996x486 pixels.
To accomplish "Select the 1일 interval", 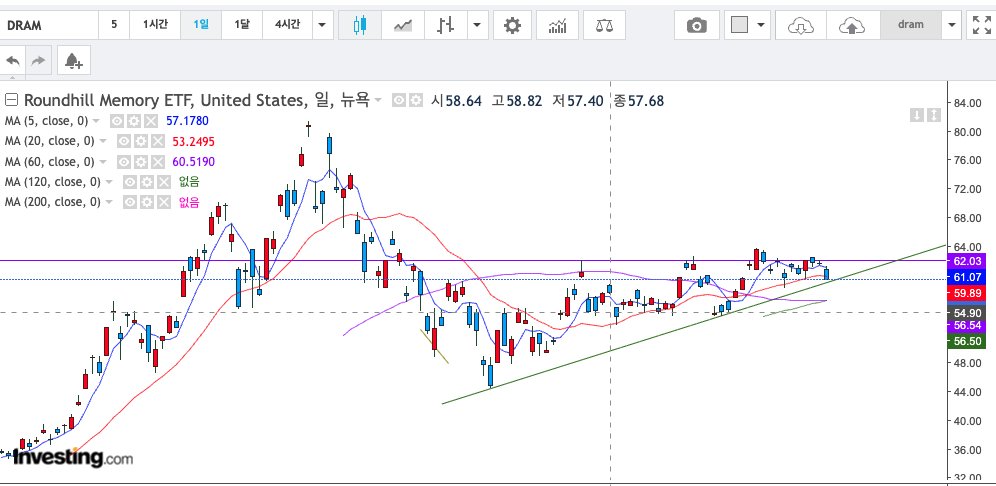I will click(201, 25).
